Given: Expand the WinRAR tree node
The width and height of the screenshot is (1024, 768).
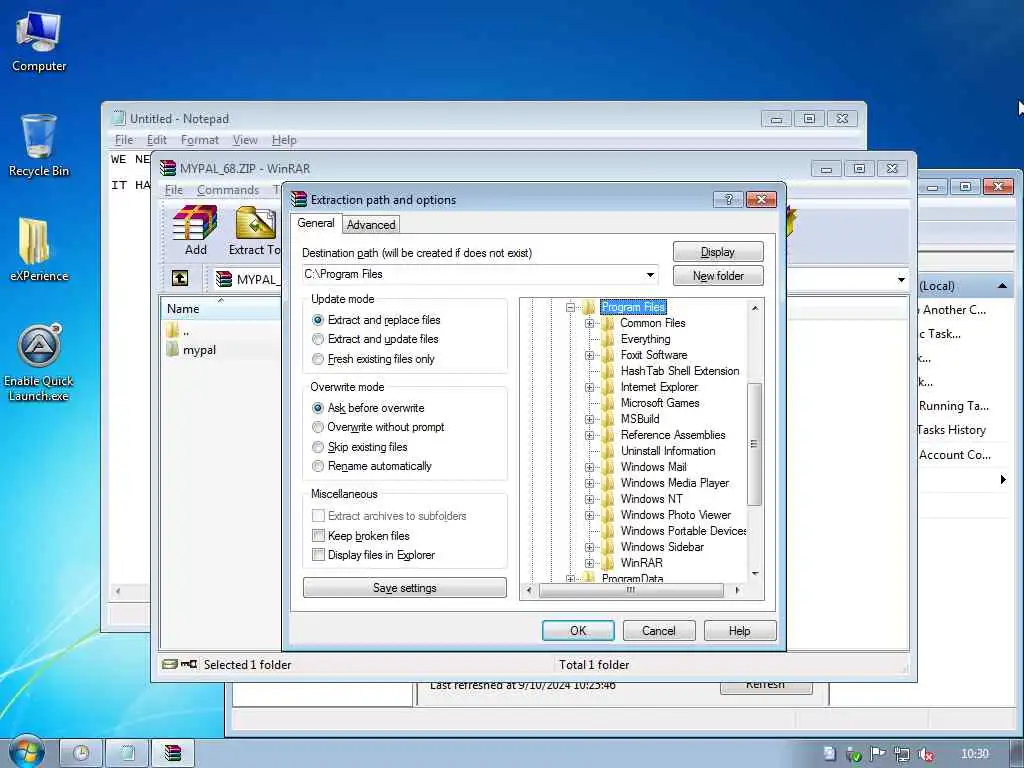Looking at the screenshot, I should pos(589,563).
